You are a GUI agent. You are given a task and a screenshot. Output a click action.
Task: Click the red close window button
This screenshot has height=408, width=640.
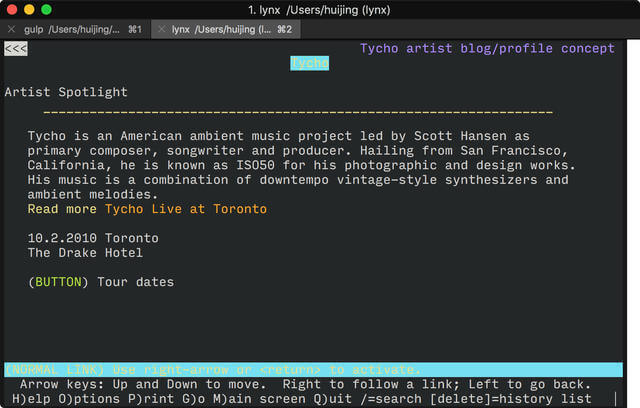click(x=12, y=9)
